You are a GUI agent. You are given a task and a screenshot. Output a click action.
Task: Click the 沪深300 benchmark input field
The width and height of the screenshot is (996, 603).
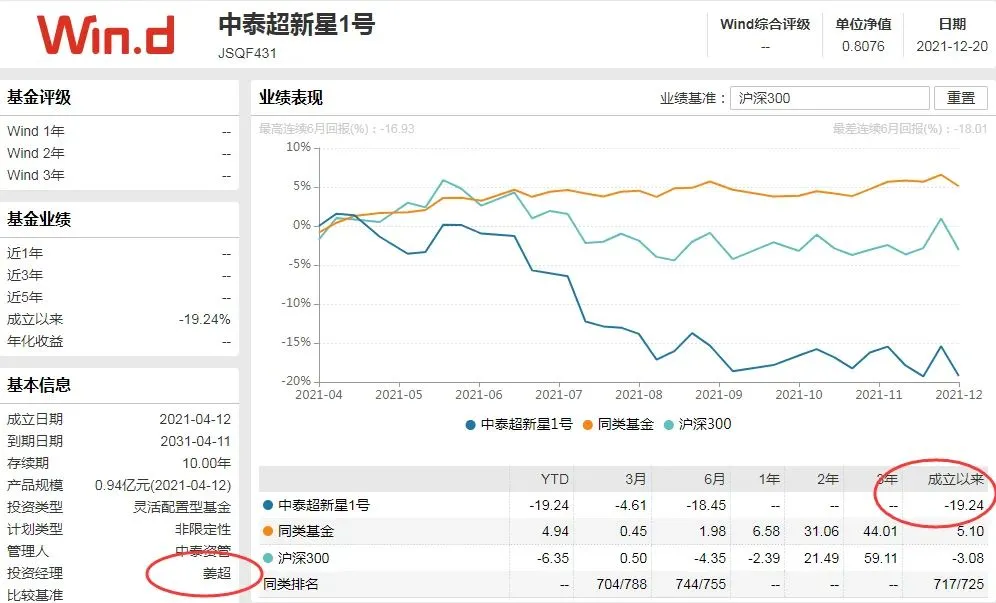tap(830, 98)
